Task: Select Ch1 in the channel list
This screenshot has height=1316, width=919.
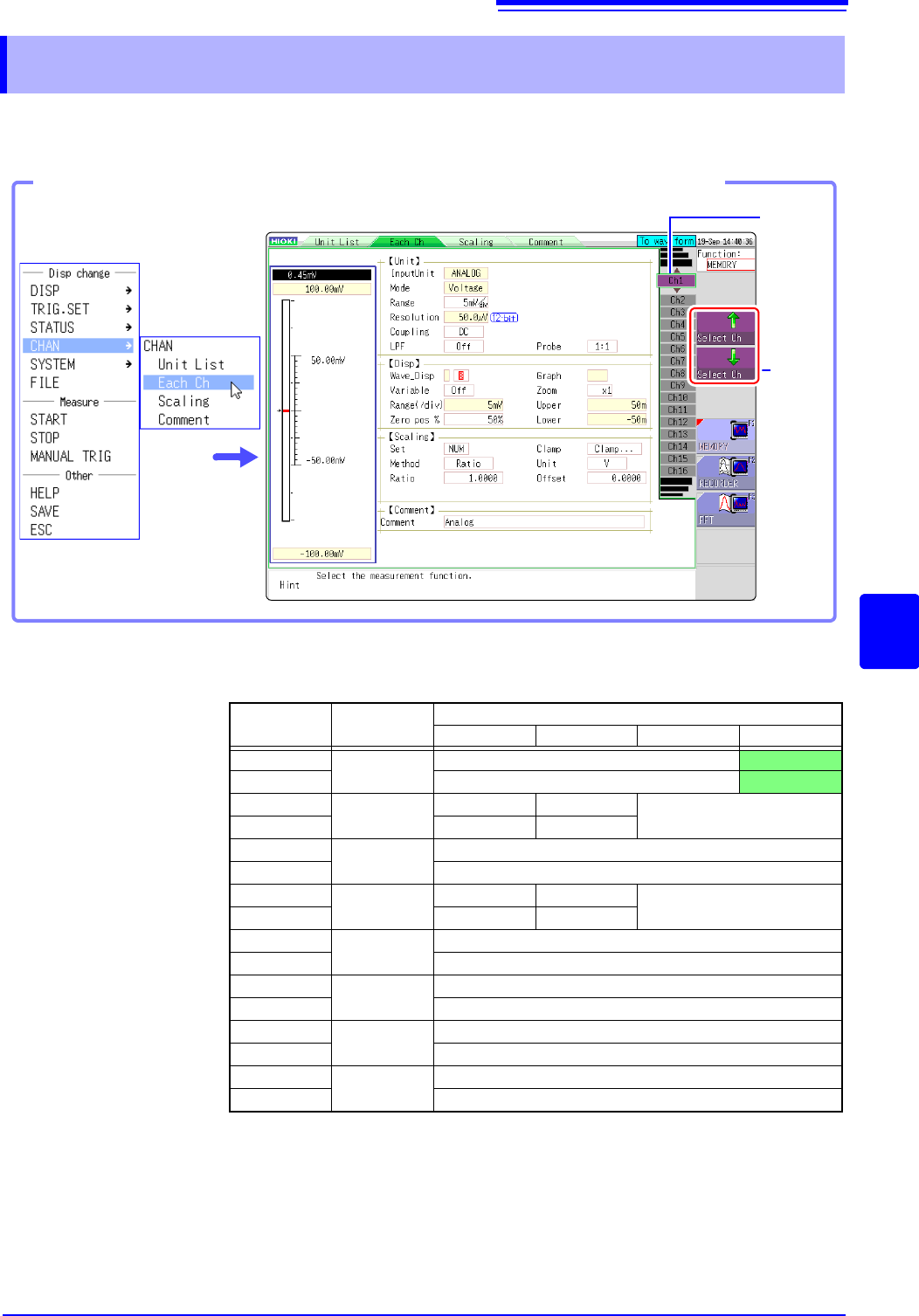Action: tap(676, 280)
